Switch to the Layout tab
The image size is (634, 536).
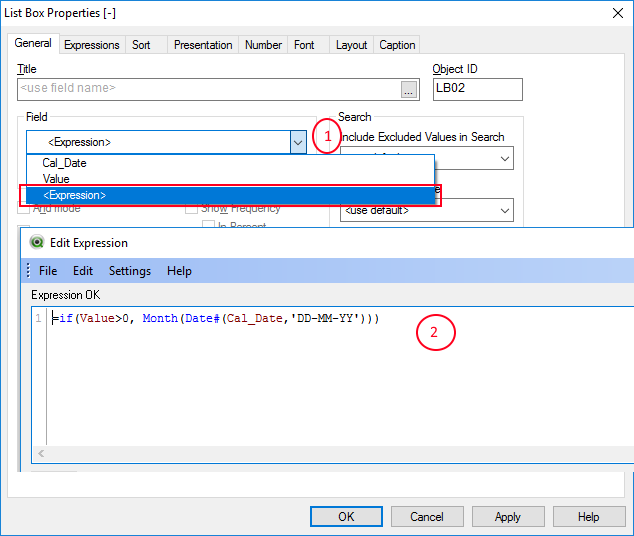351,45
